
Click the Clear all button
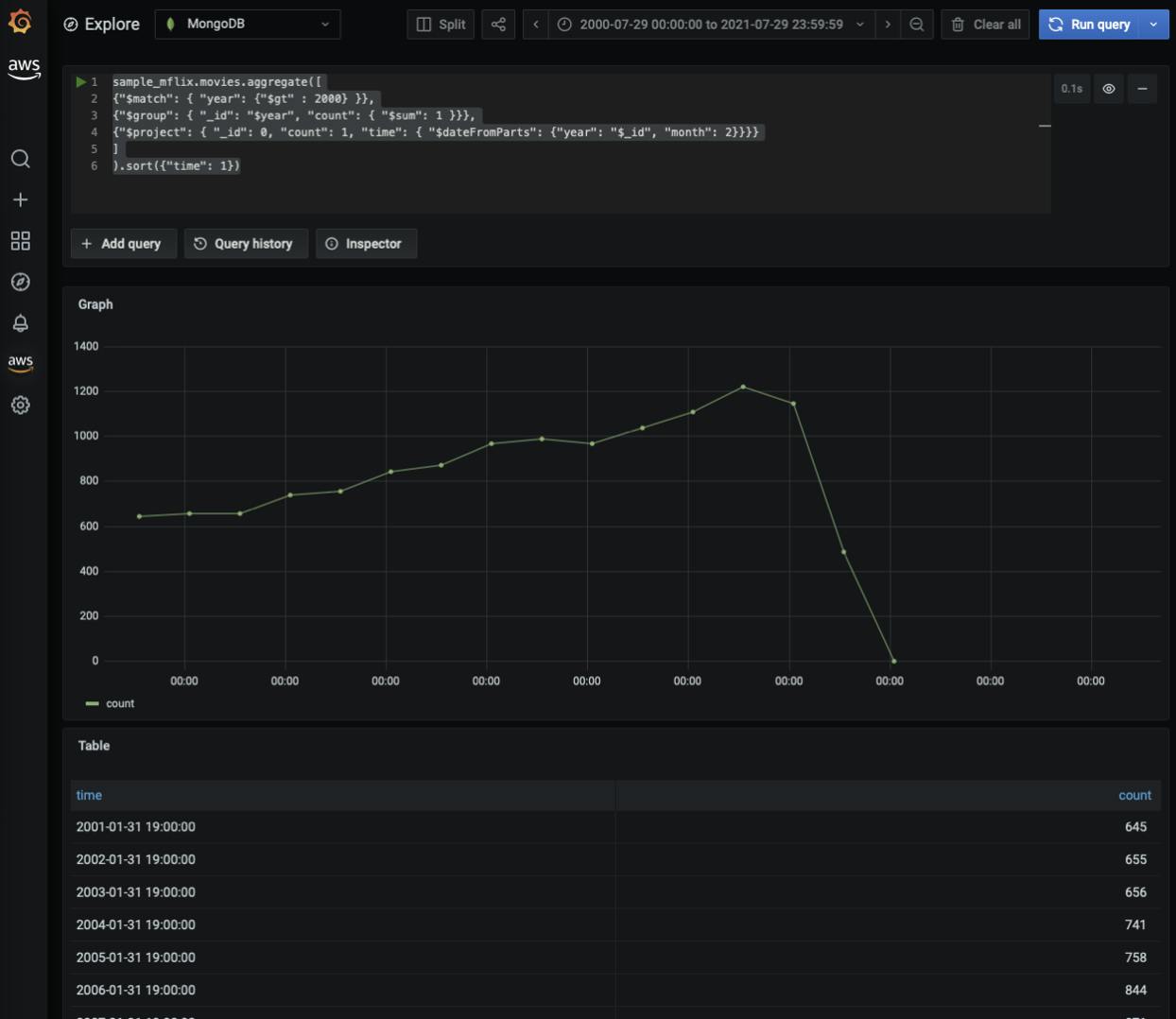pos(986,25)
